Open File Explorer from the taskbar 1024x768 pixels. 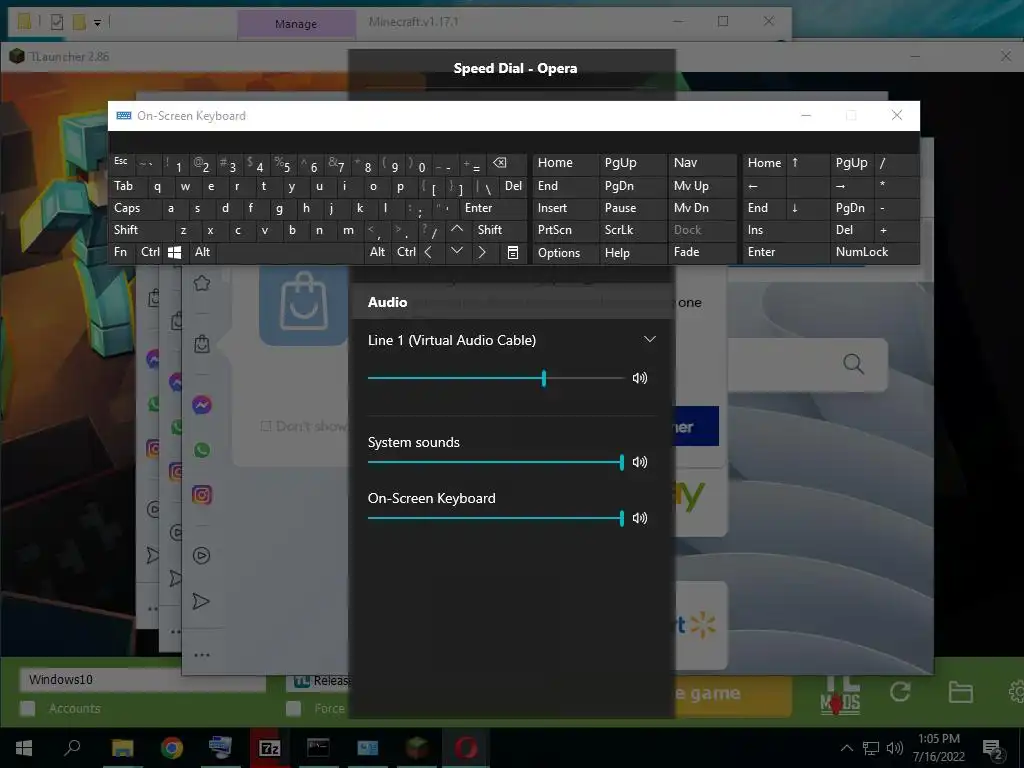tap(122, 748)
